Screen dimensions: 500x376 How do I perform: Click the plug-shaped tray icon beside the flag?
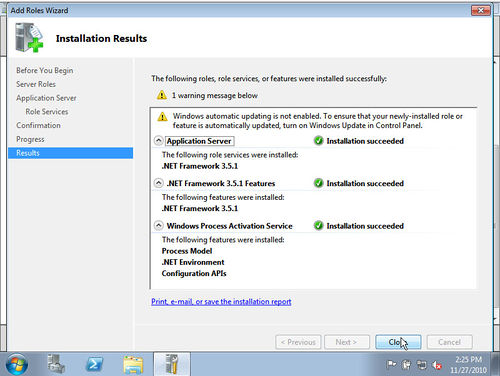tap(406, 365)
